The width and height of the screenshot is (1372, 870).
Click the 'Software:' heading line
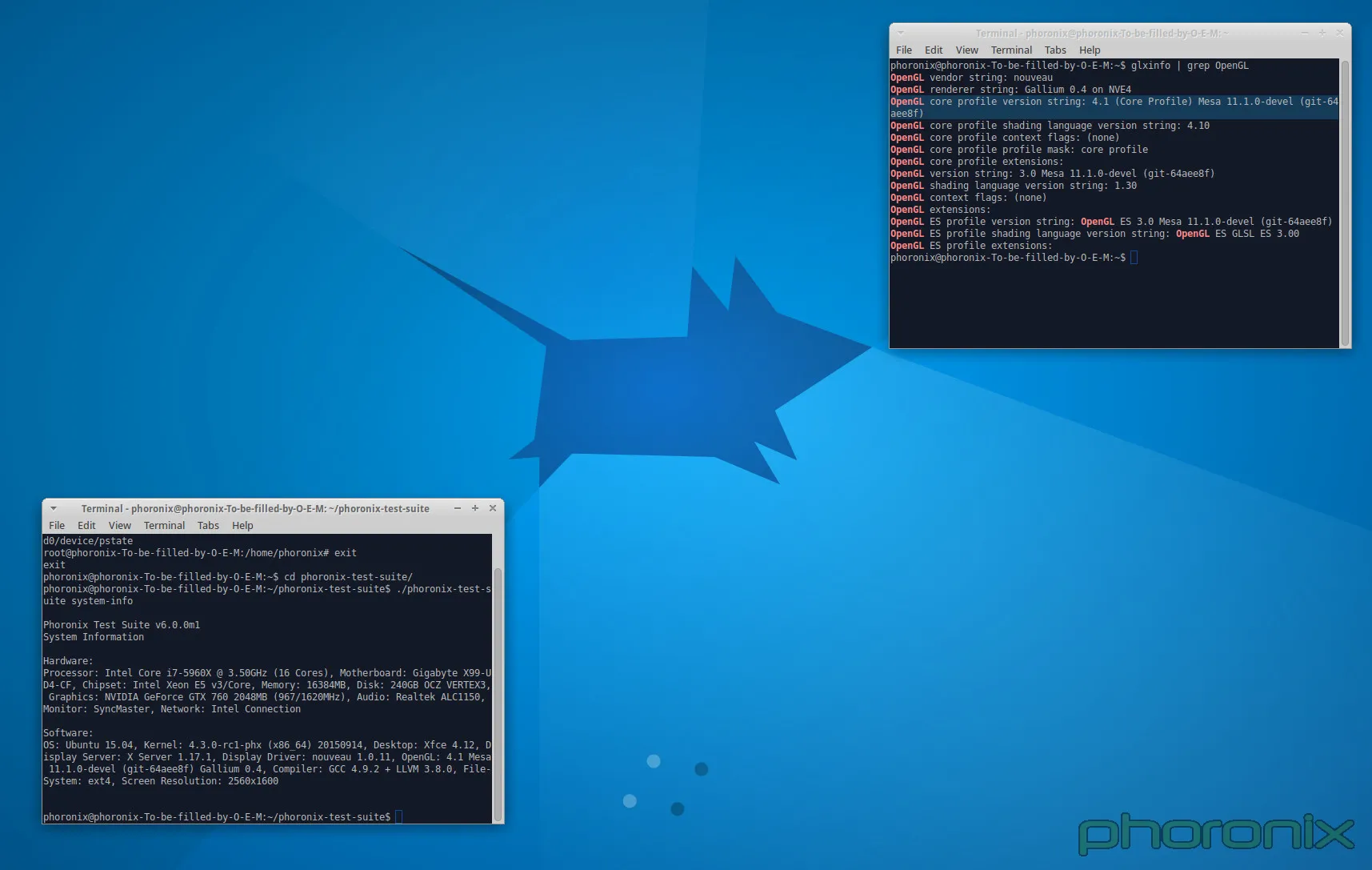click(x=68, y=733)
